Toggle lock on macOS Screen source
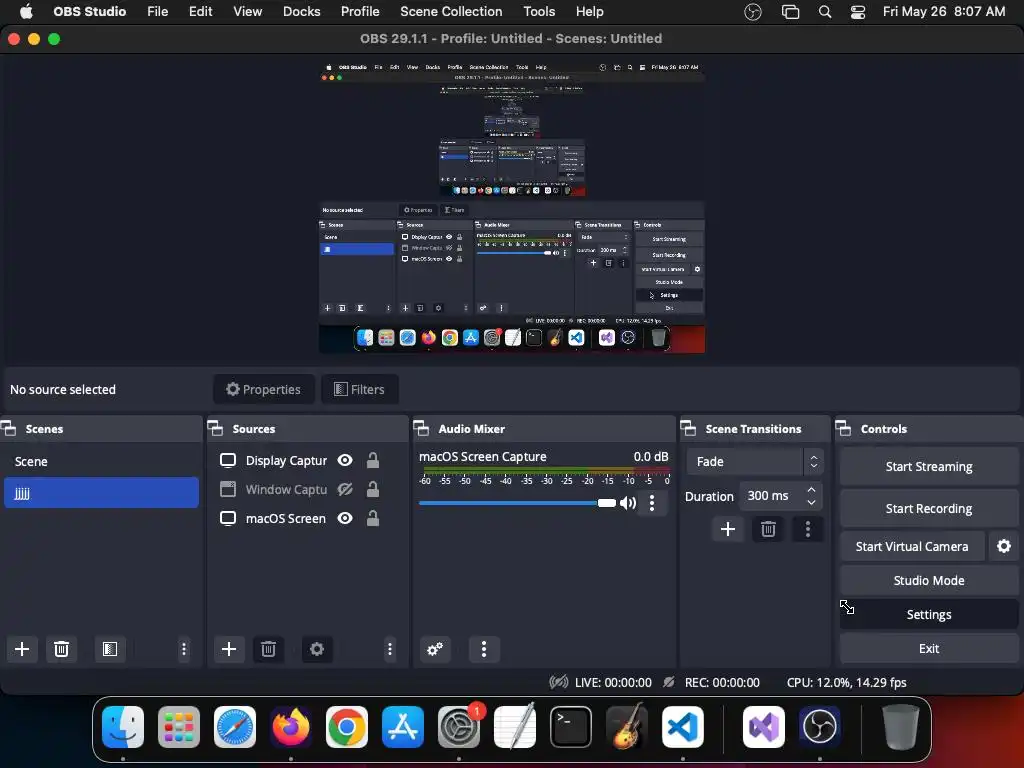The height and width of the screenshot is (768, 1024). click(x=373, y=518)
